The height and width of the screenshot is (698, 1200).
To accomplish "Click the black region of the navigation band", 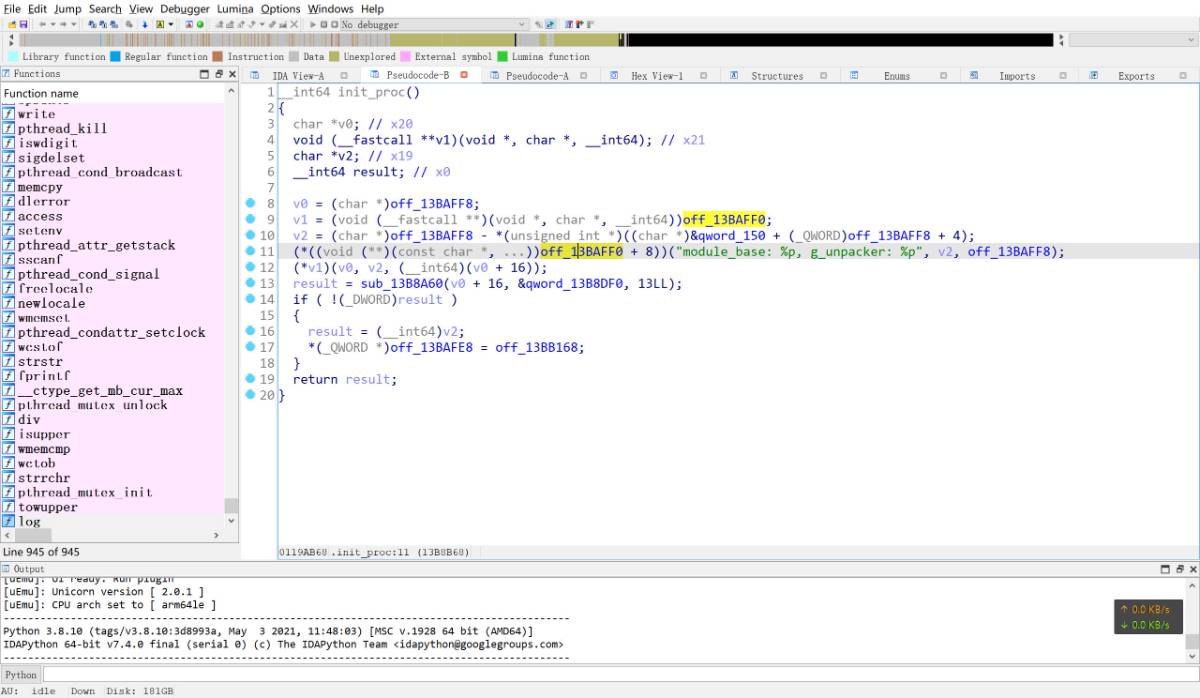I will 840,40.
